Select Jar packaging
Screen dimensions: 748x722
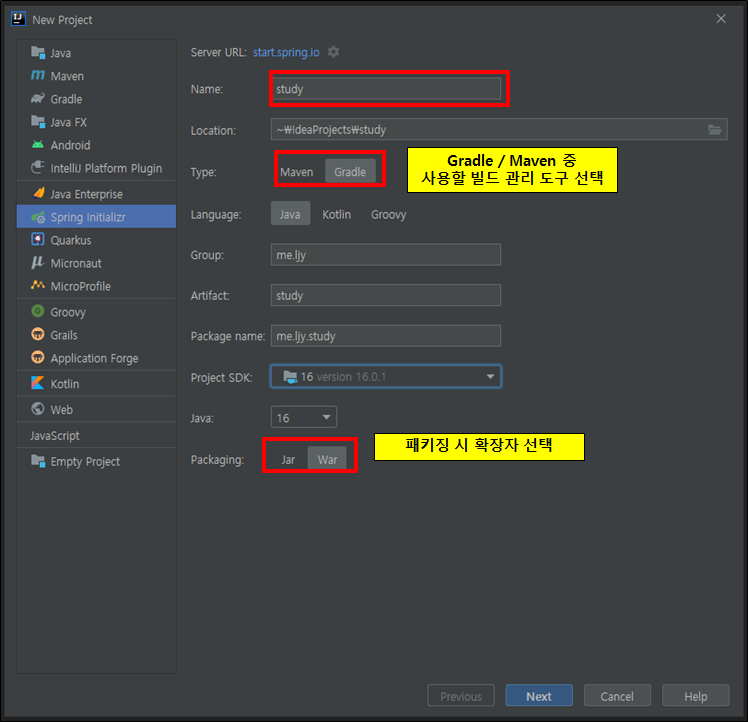(288, 460)
